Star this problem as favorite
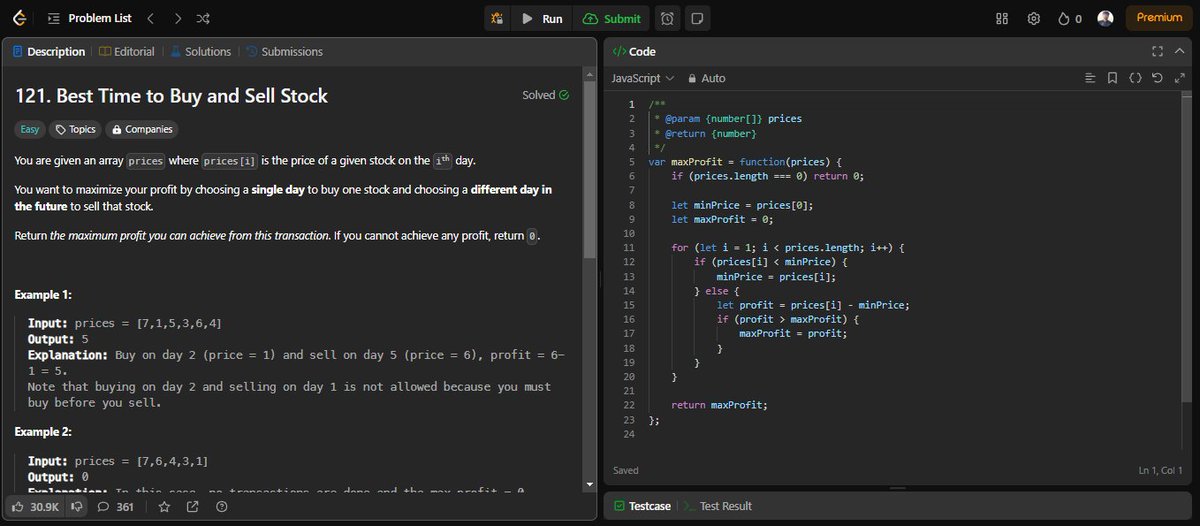Viewport: 1200px width, 526px height. coord(164,507)
